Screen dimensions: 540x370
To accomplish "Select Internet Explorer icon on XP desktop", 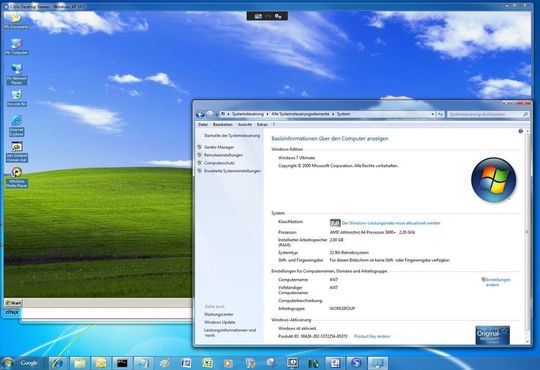I will (x=16, y=125).
